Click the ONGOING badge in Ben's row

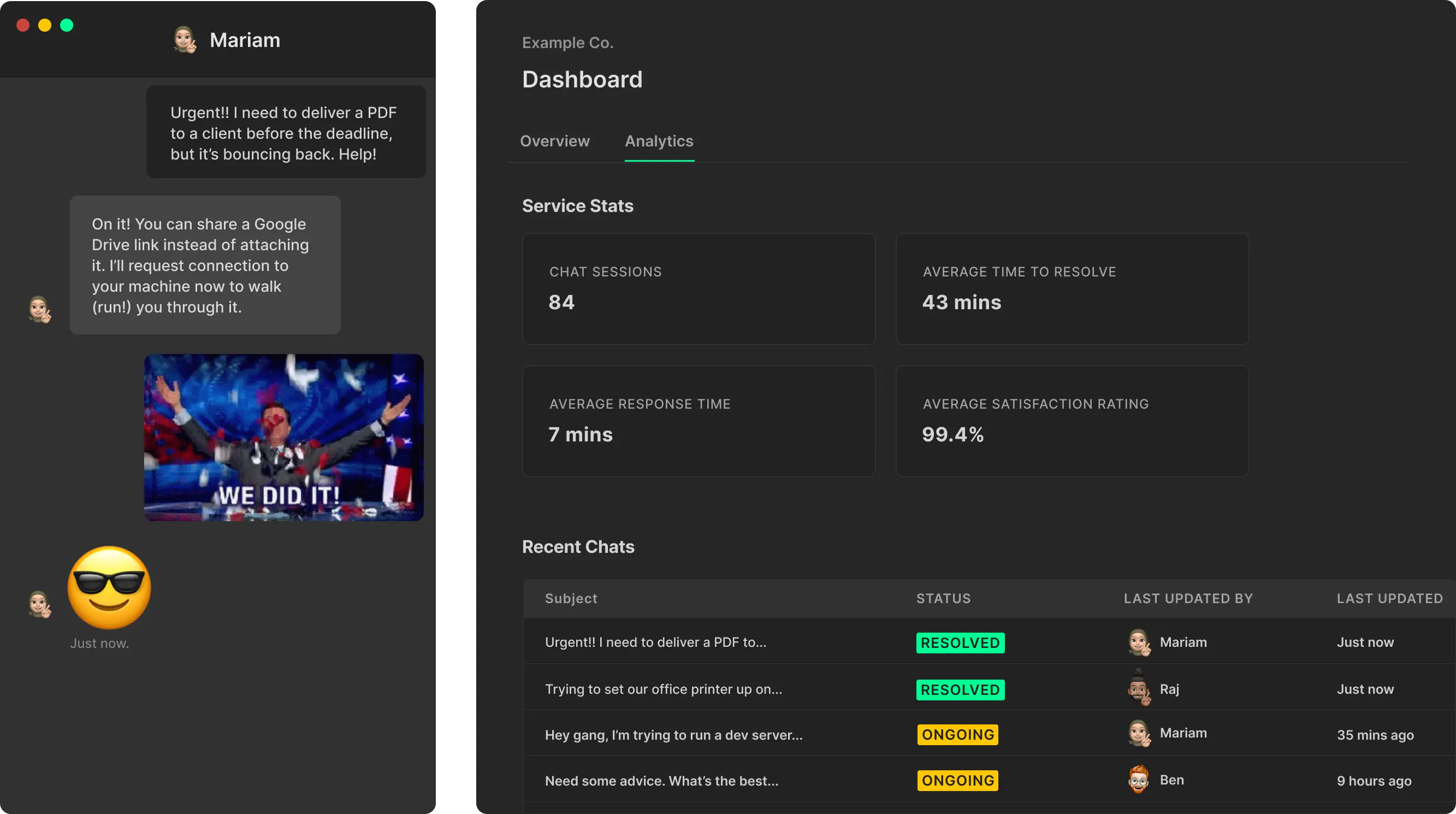(957, 781)
